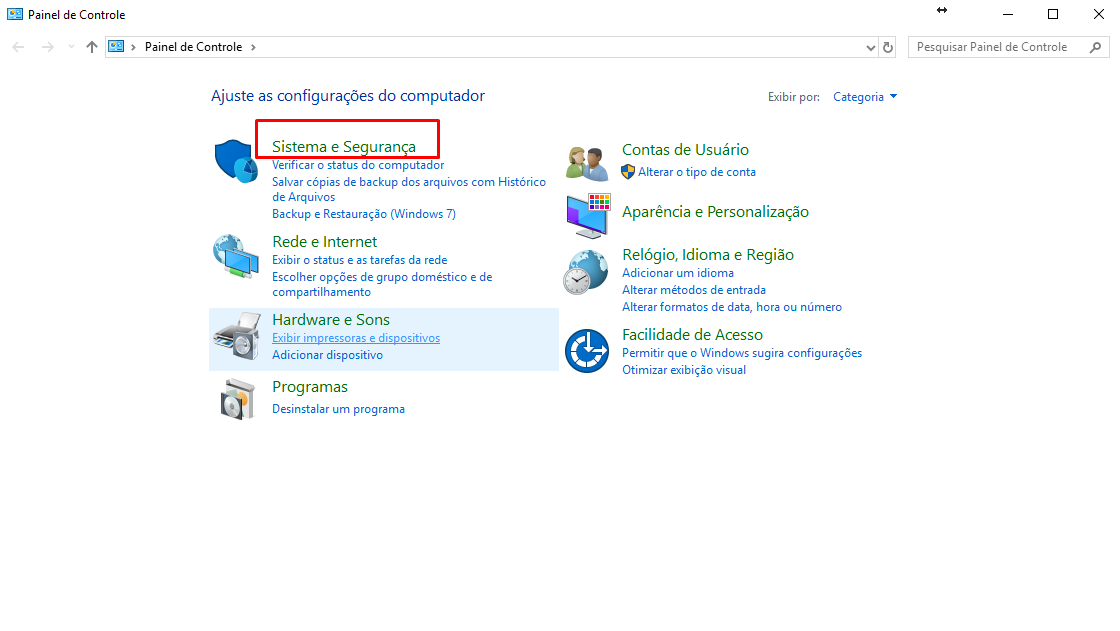Click the forward navigation arrow
The width and height of the screenshot is (1120, 631).
(x=47, y=47)
